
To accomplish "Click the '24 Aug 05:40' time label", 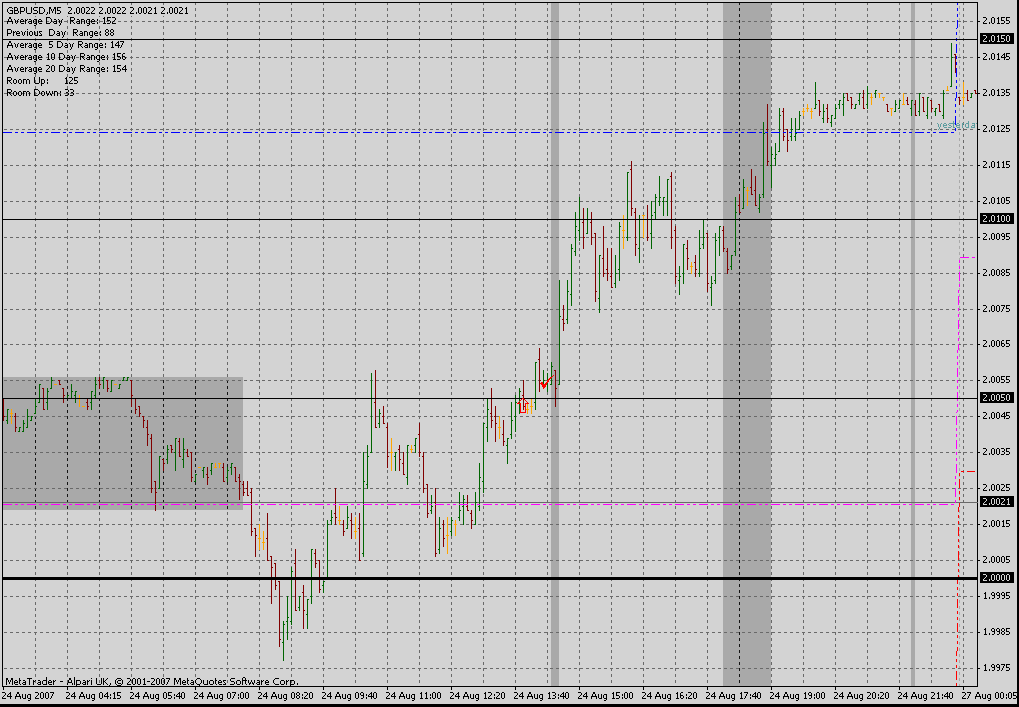I will [157, 695].
